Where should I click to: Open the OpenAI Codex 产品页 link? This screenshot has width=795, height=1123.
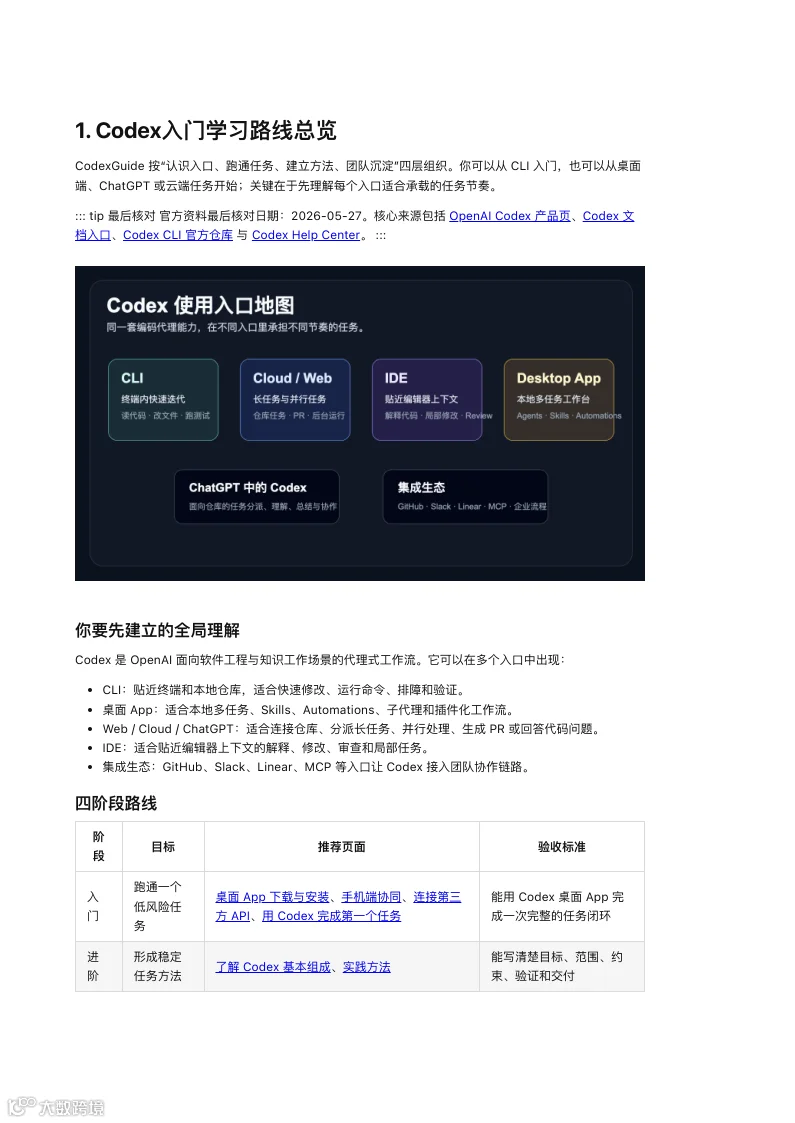510,216
